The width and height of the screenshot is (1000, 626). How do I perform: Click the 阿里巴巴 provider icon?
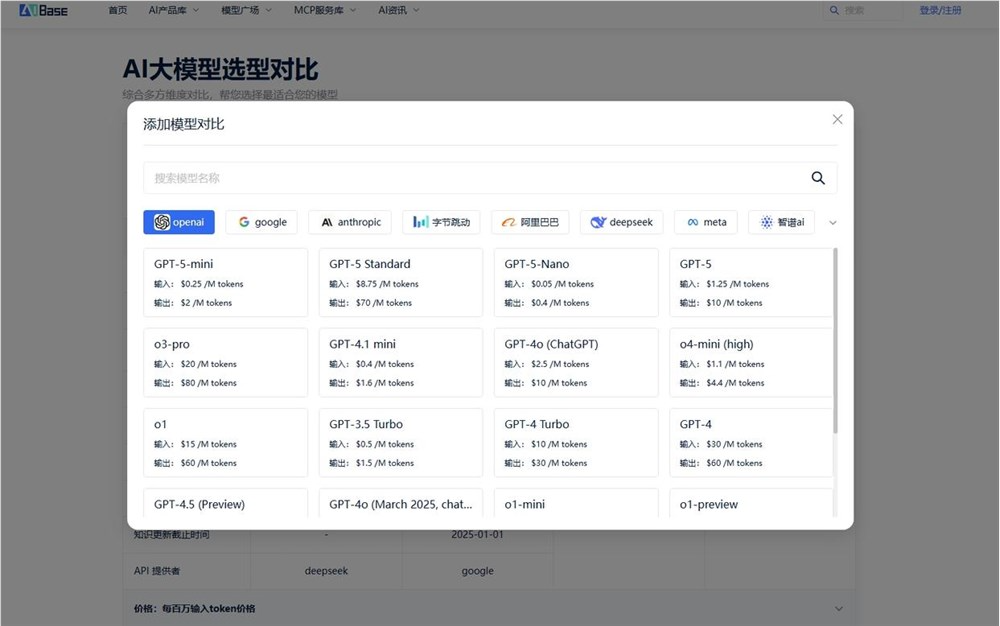508,222
